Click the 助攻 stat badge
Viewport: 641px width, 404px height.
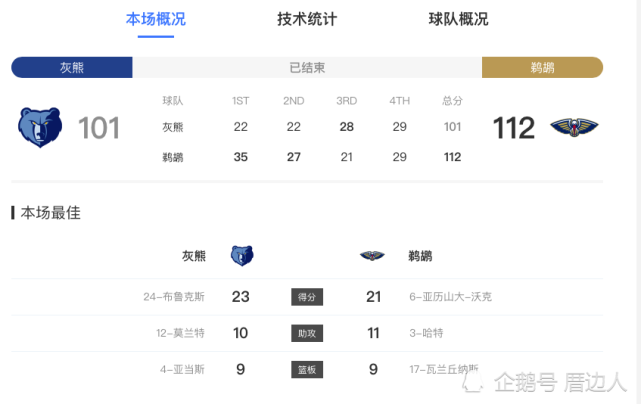(x=307, y=333)
